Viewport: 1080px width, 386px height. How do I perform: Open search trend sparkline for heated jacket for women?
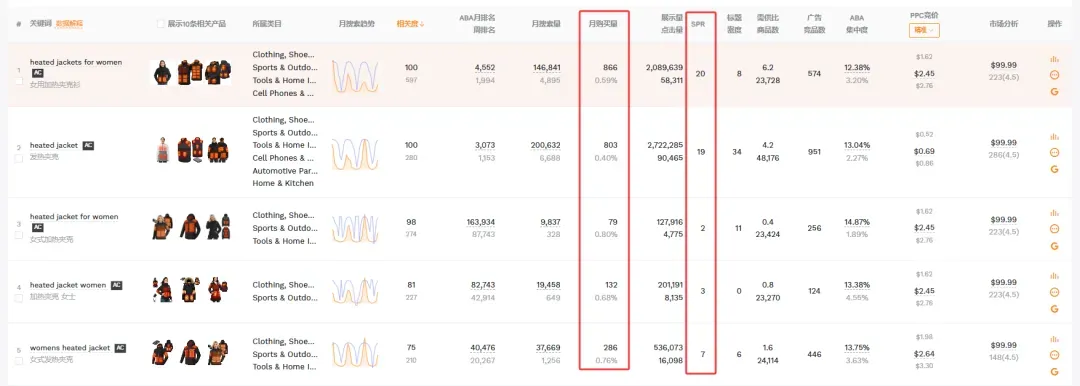pos(355,229)
